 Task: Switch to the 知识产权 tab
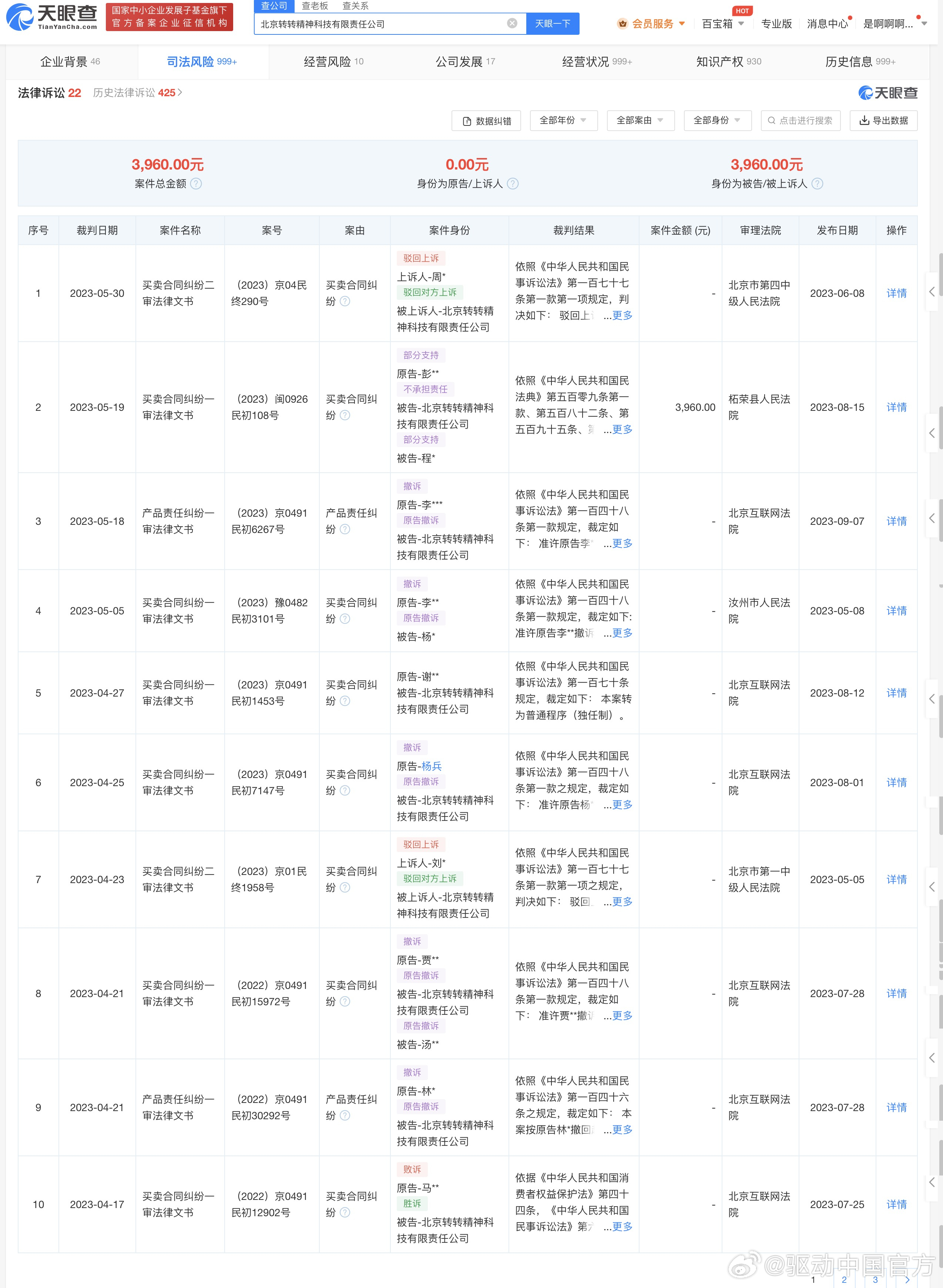click(728, 62)
